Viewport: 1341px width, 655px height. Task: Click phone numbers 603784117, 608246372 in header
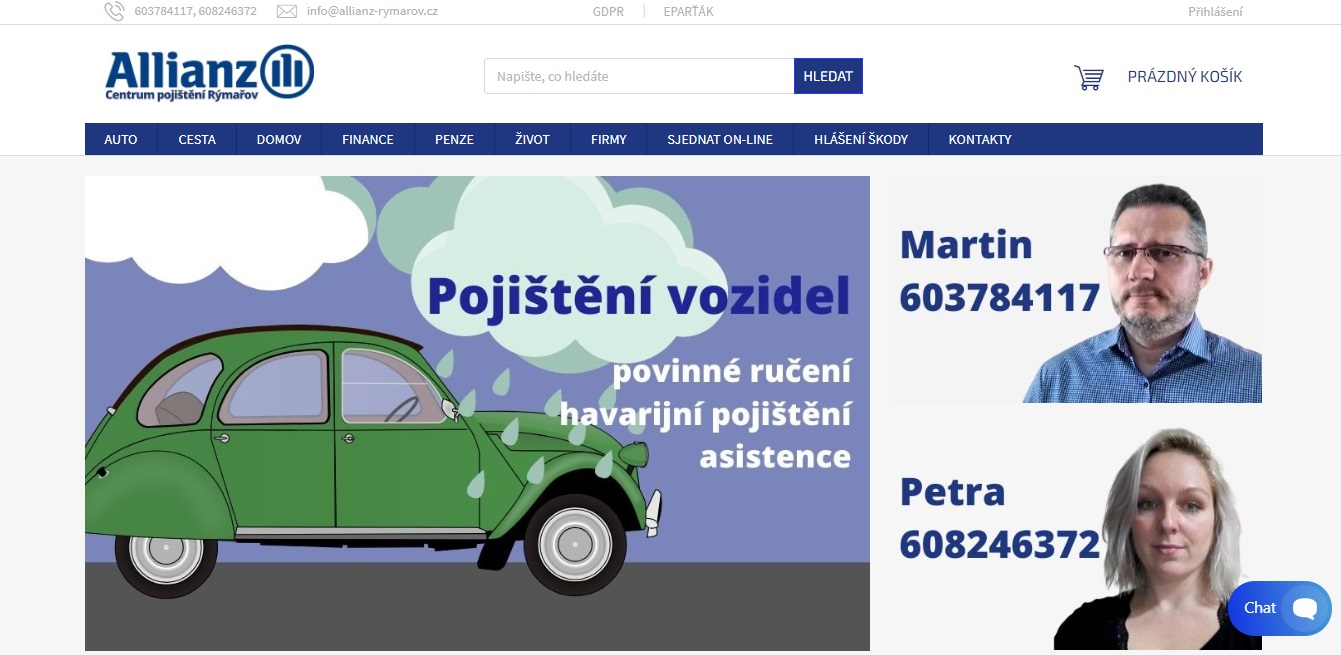pos(195,12)
